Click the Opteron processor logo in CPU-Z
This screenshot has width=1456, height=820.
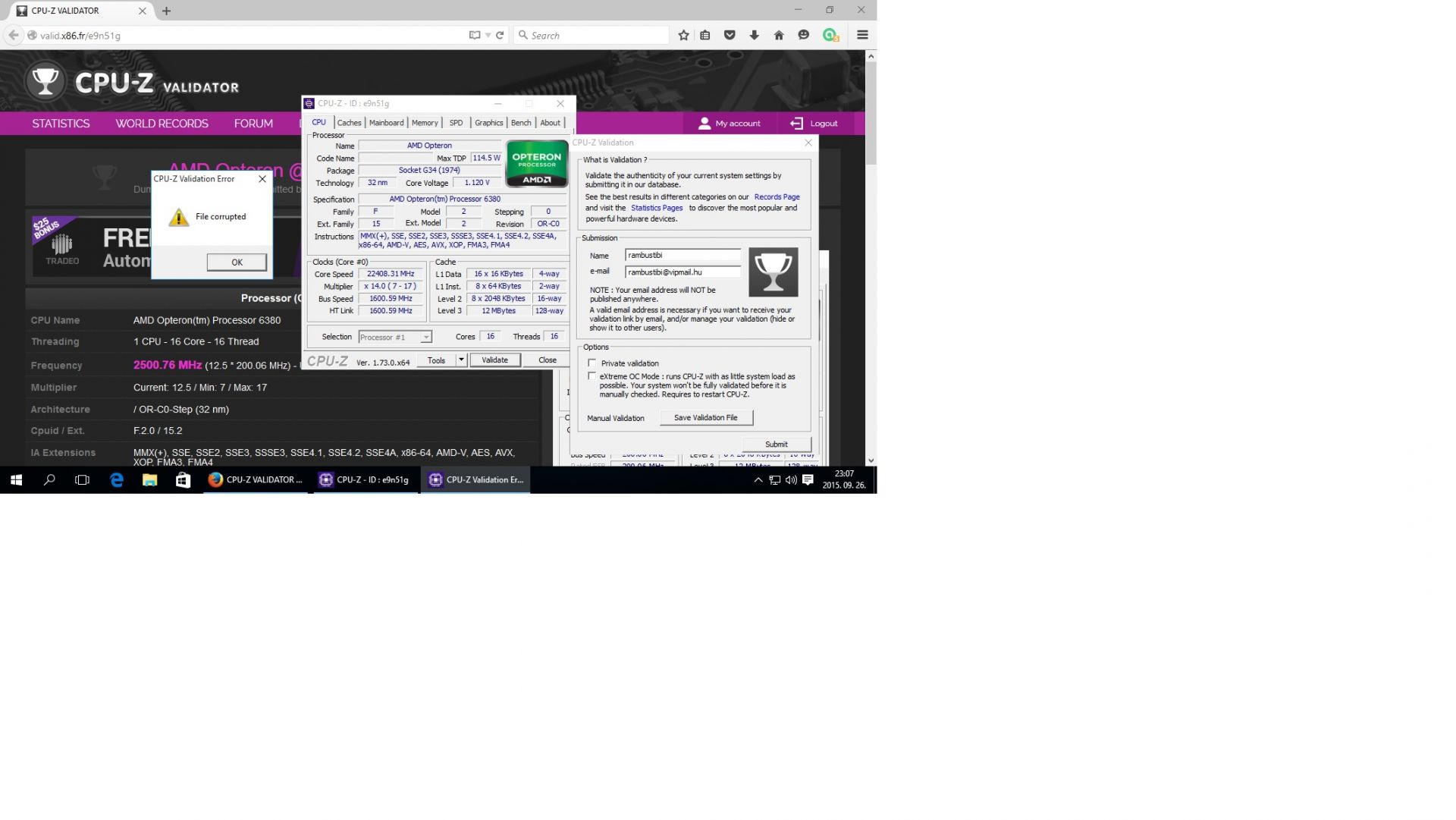(x=537, y=163)
